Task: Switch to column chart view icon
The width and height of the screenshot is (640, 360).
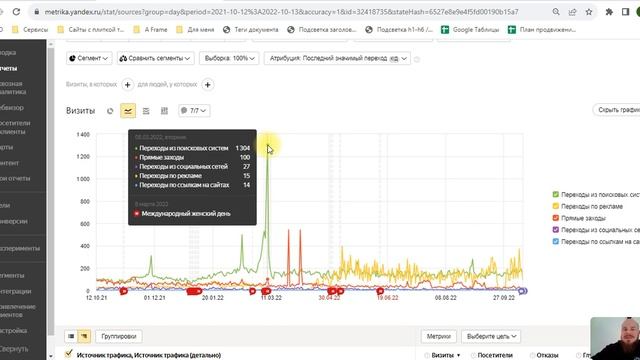Action: point(164,111)
